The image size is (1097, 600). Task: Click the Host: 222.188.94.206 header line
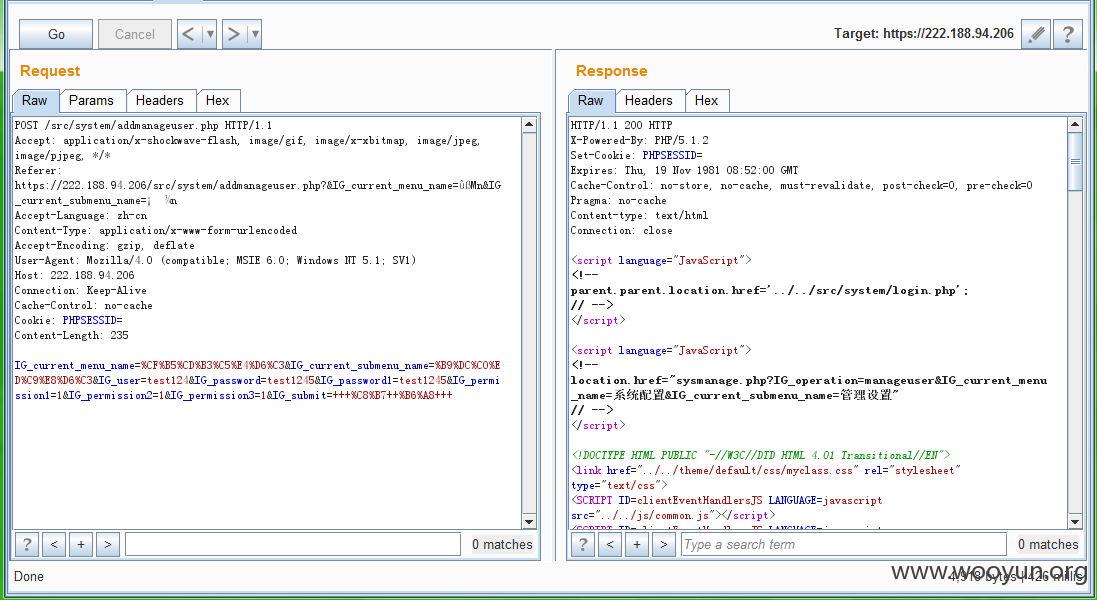point(75,276)
